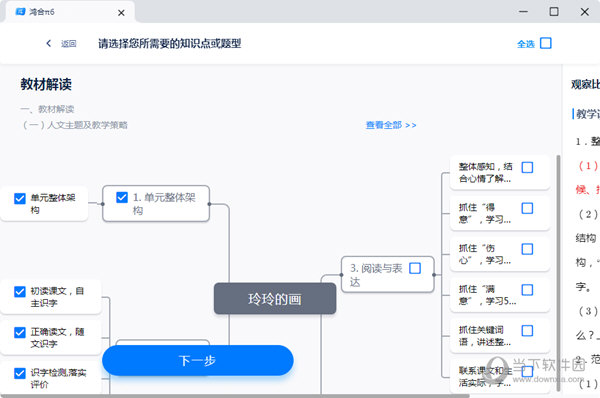The width and height of the screenshot is (600, 398).
Task: Click the 下一步 next-step button
Action: (x=198, y=360)
